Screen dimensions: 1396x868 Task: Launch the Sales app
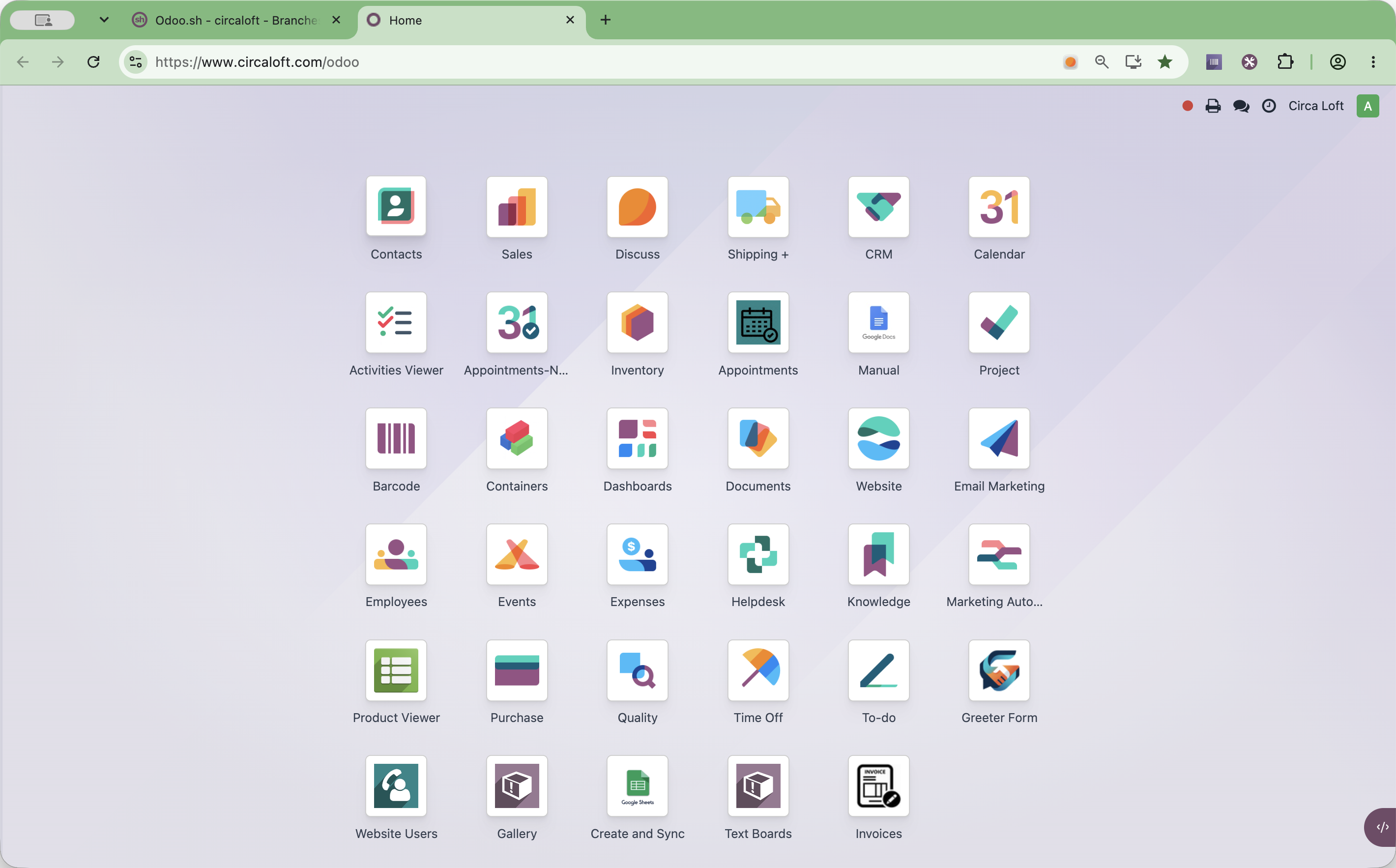(x=517, y=206)
